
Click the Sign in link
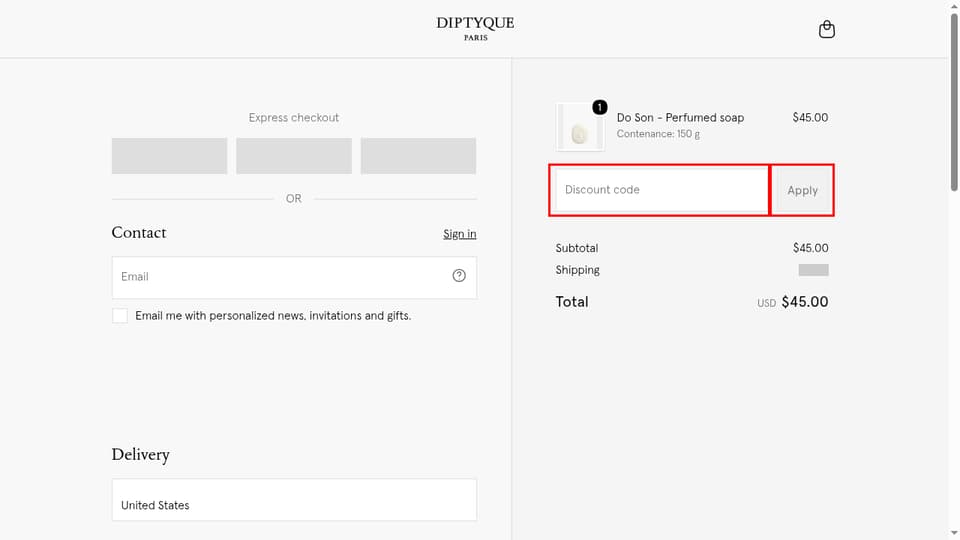[x=459, y=234]
